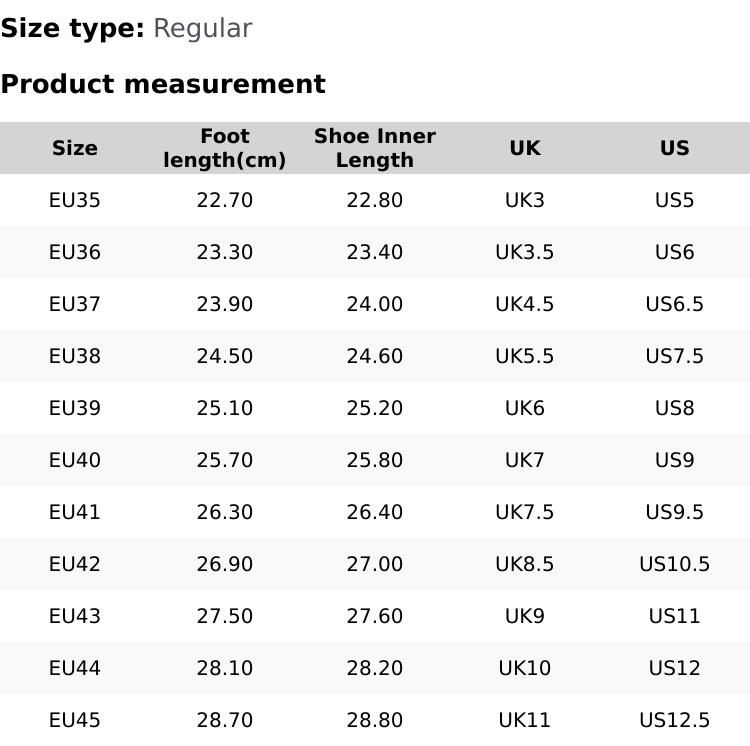
Task: Select the US6.5 cell
Action: pos(675,304)
